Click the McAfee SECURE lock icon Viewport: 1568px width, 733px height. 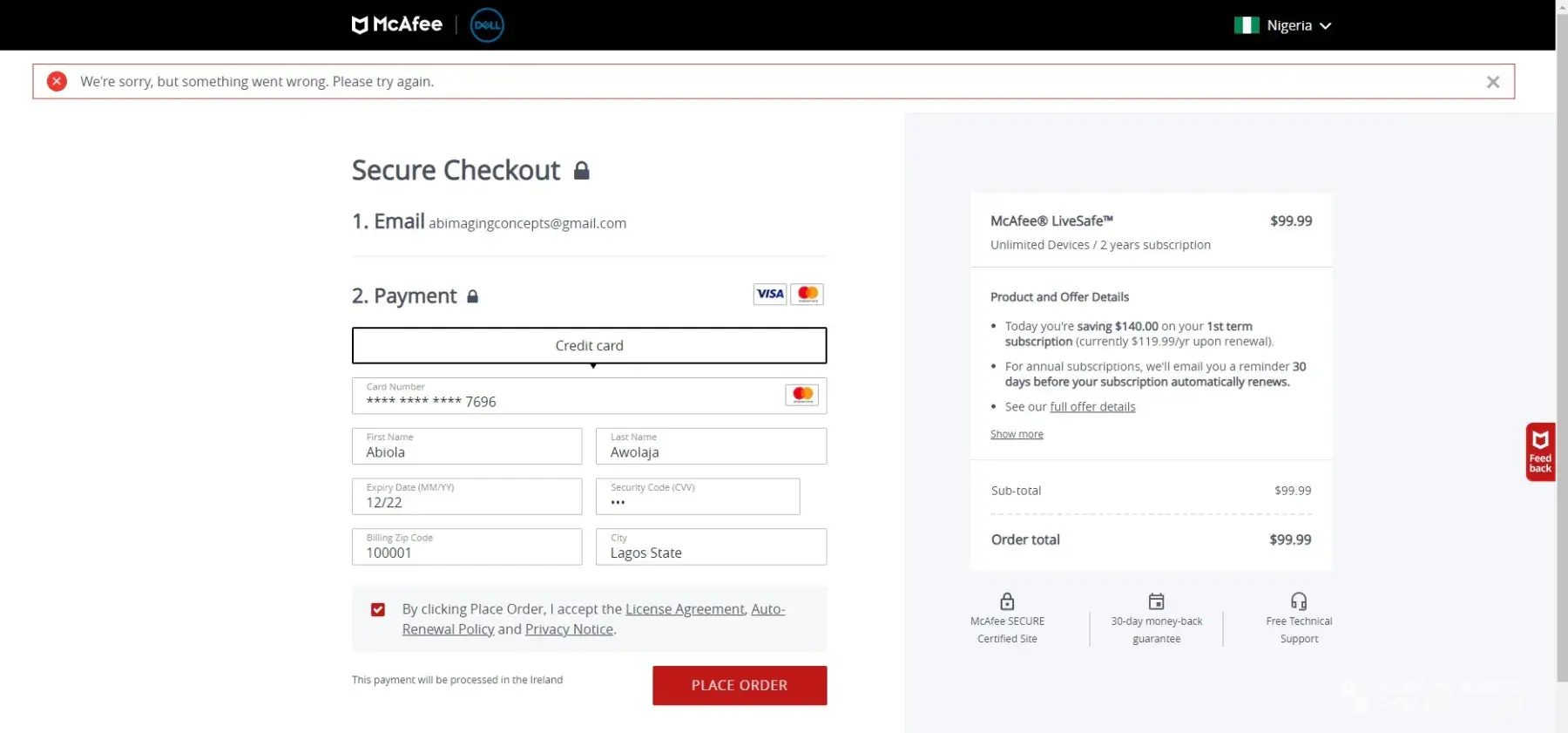coord(1007,601)
